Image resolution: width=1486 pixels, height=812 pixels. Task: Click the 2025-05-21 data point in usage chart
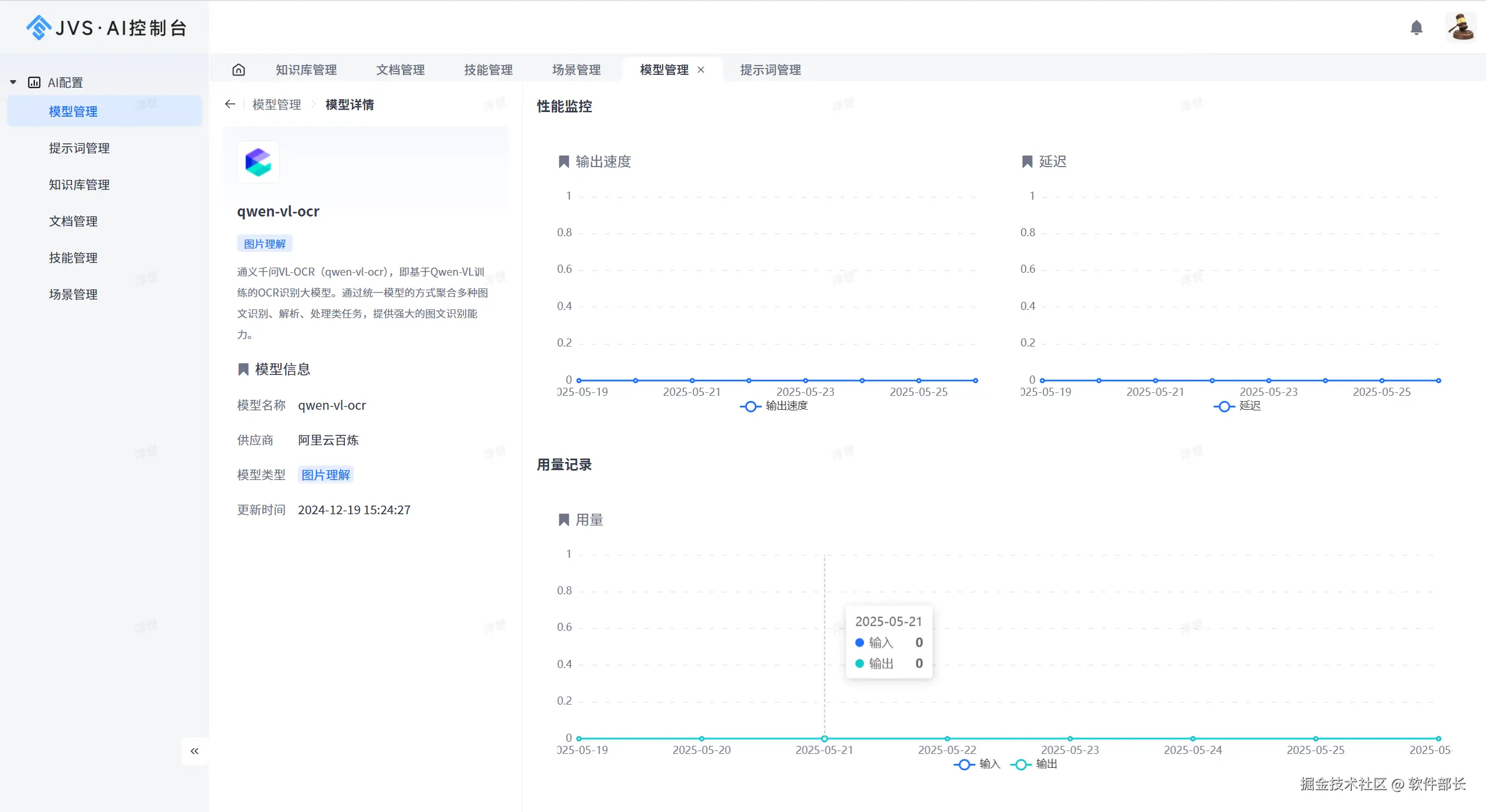tap(824, 739)
